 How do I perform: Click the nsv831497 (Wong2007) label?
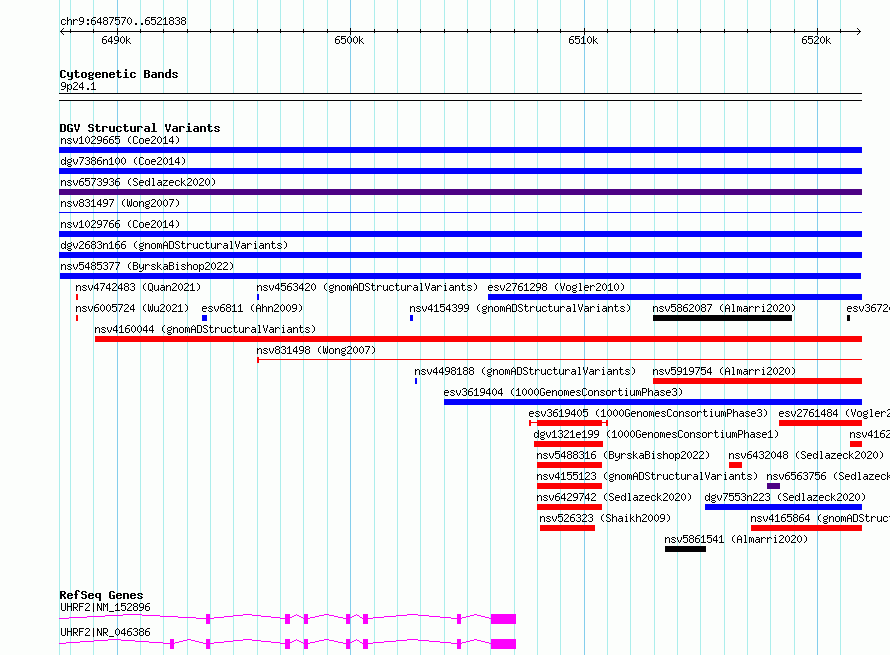tap(120, 203)
